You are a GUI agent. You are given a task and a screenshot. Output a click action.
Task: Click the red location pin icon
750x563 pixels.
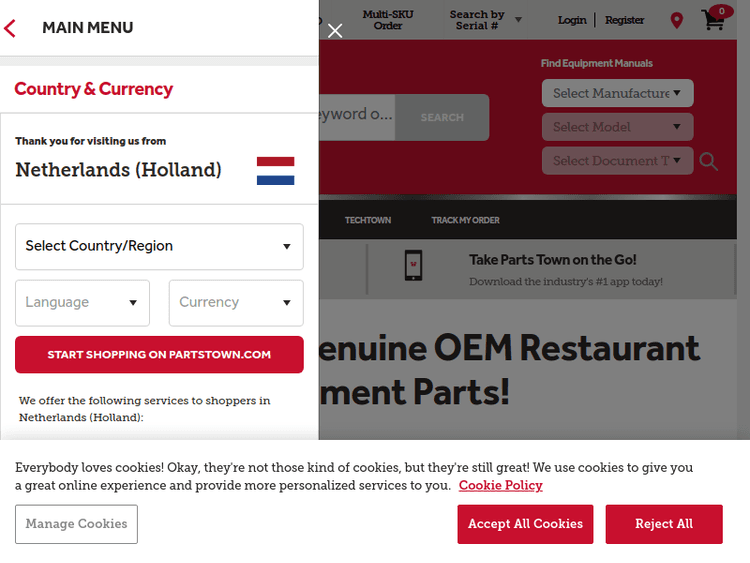677,20
